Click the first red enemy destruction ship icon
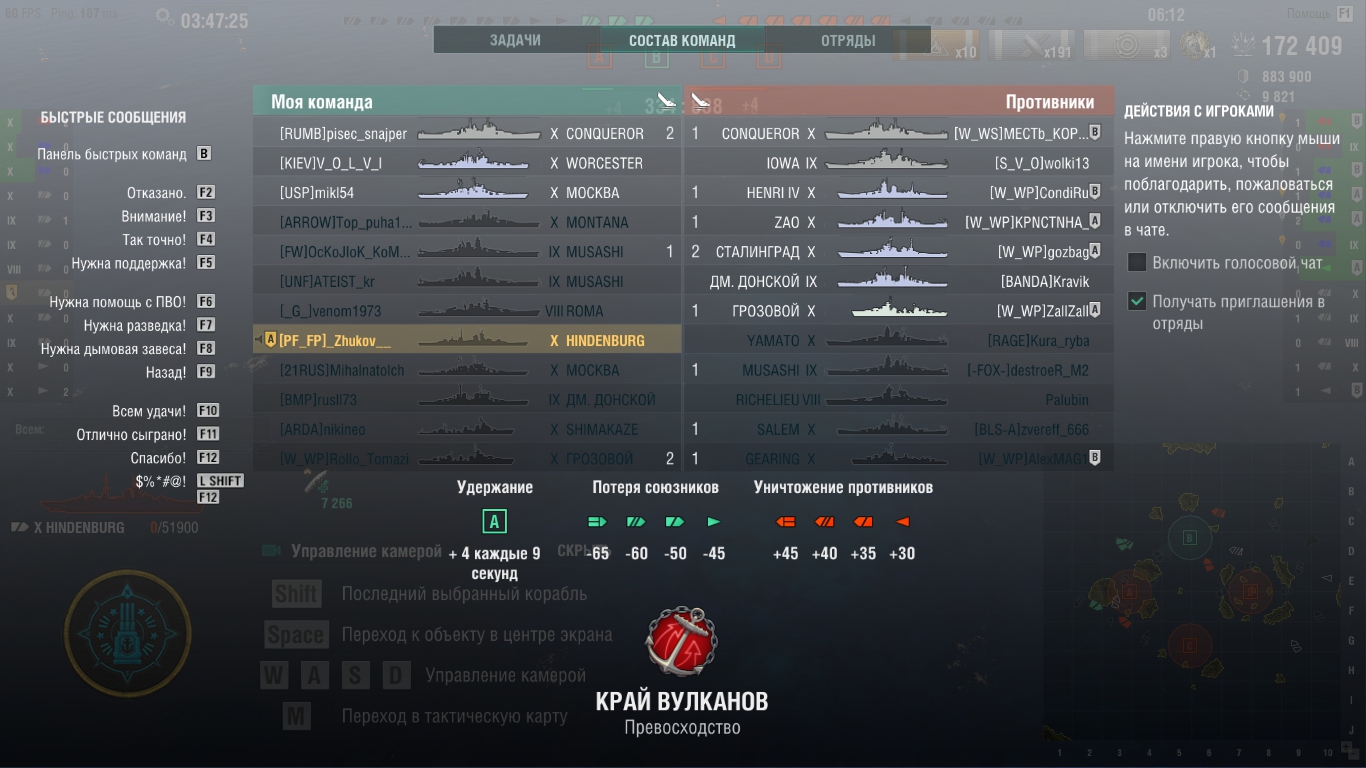 click(x=786, y=521)
